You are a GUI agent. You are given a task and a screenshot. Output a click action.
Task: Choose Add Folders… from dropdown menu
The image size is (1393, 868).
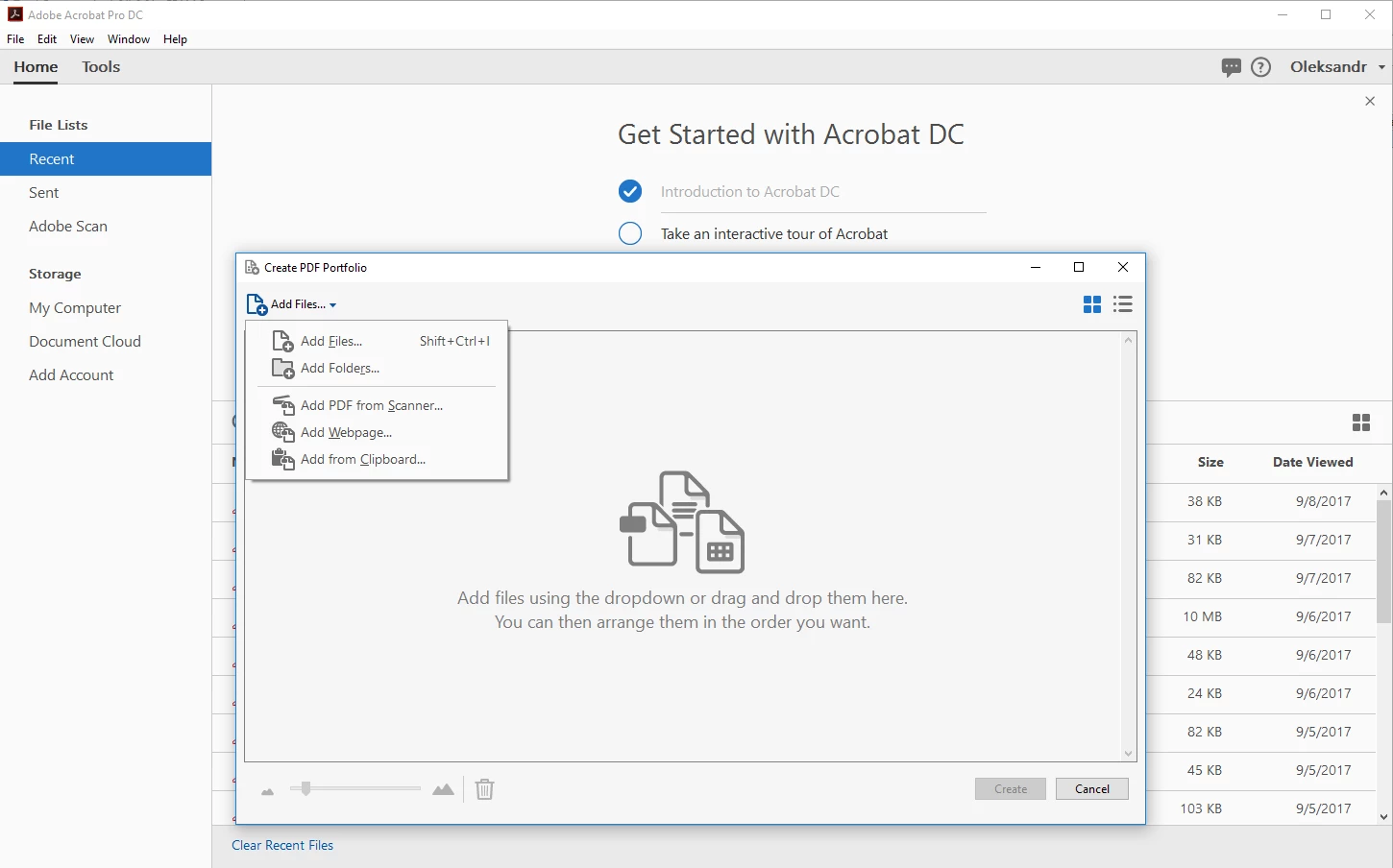[x=379, y=368]
